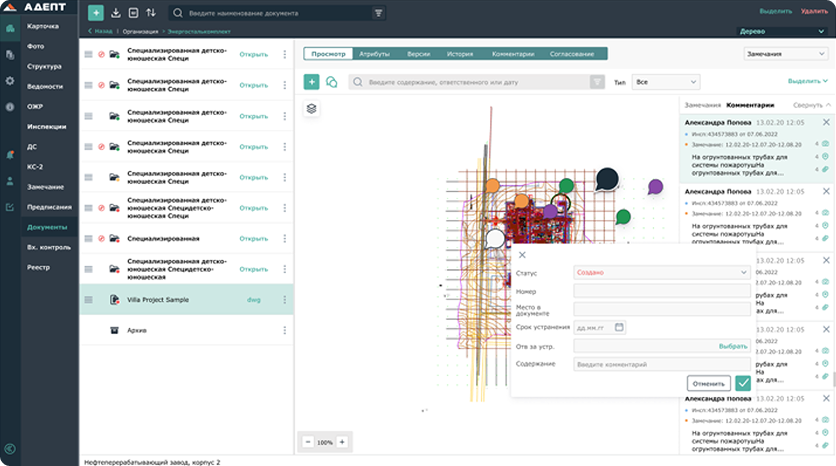
Task: Open Структура in sidebar menu
Action: pyautogui.click(x=44, y=66)
